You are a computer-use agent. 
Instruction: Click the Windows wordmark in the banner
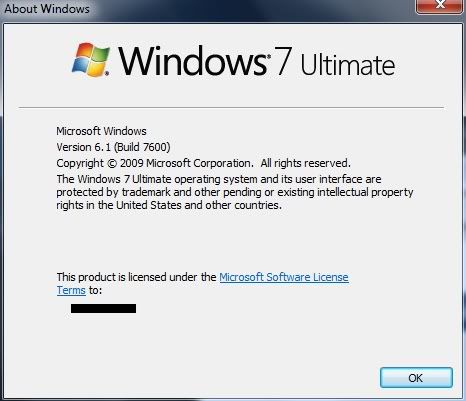pyautogui.click(x=192, y=61)
